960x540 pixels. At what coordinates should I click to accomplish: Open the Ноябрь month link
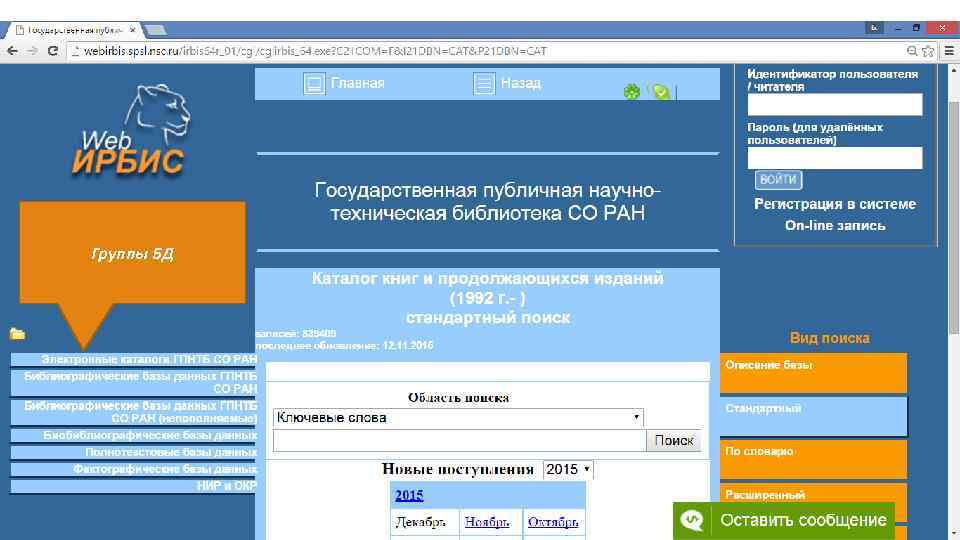487,522
